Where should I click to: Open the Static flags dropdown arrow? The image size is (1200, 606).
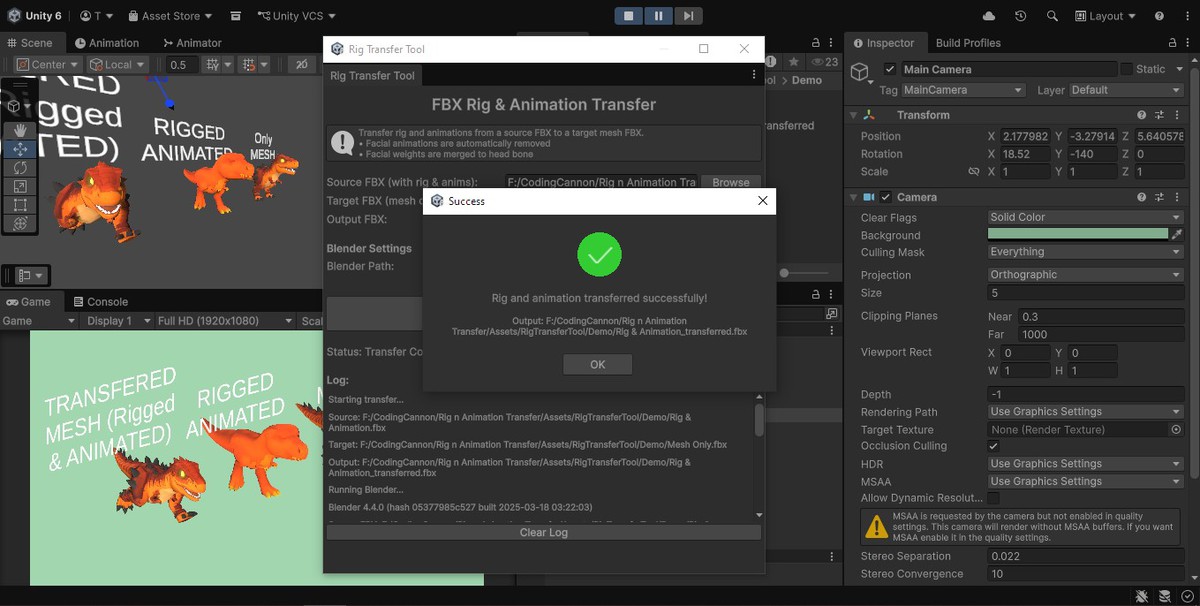pyautogui.click(x=1180, y=69)
